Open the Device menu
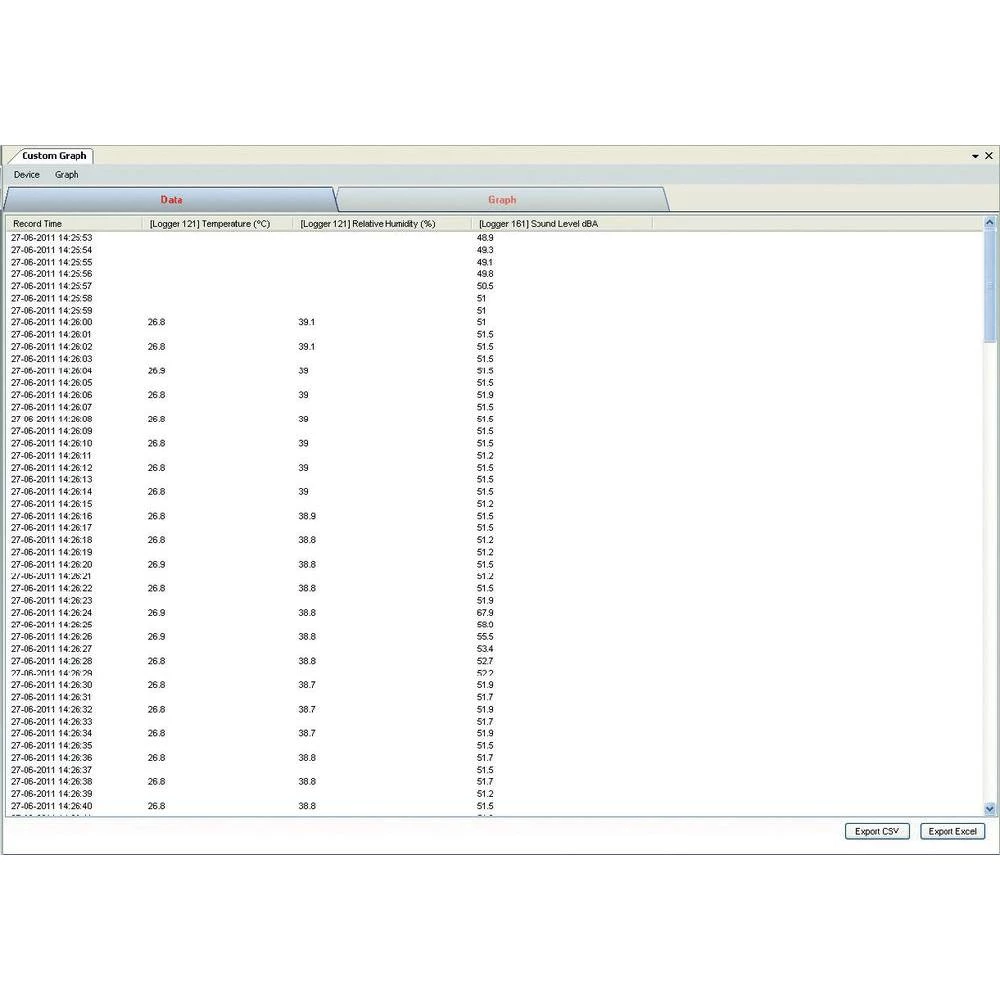This screenshot has height=1000, width=1000. [x=27, y=175]
